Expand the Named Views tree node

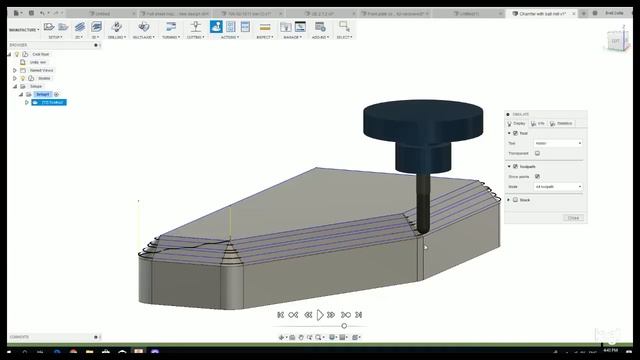click(x=15, y=70)
